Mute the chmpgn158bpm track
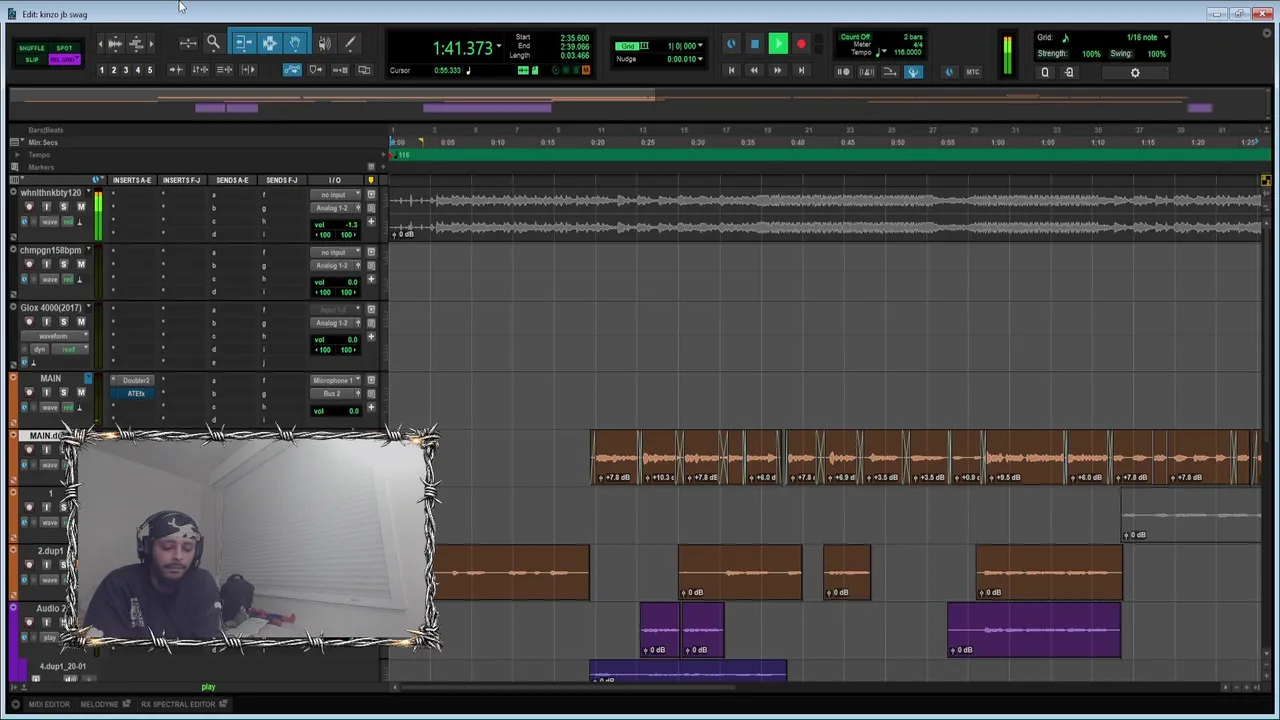Screen dimensions: 1280x720 (81, 264)
